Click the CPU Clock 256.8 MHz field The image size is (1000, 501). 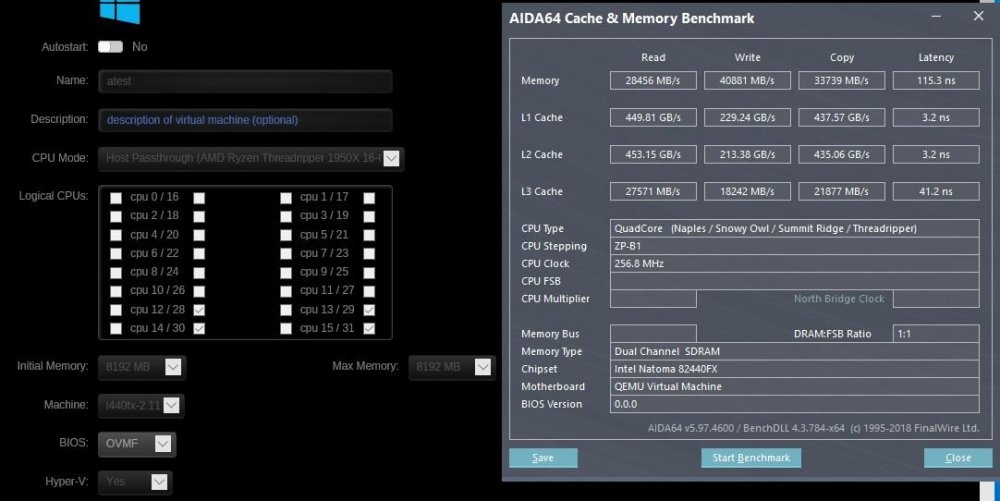click(x=795, y=263)
